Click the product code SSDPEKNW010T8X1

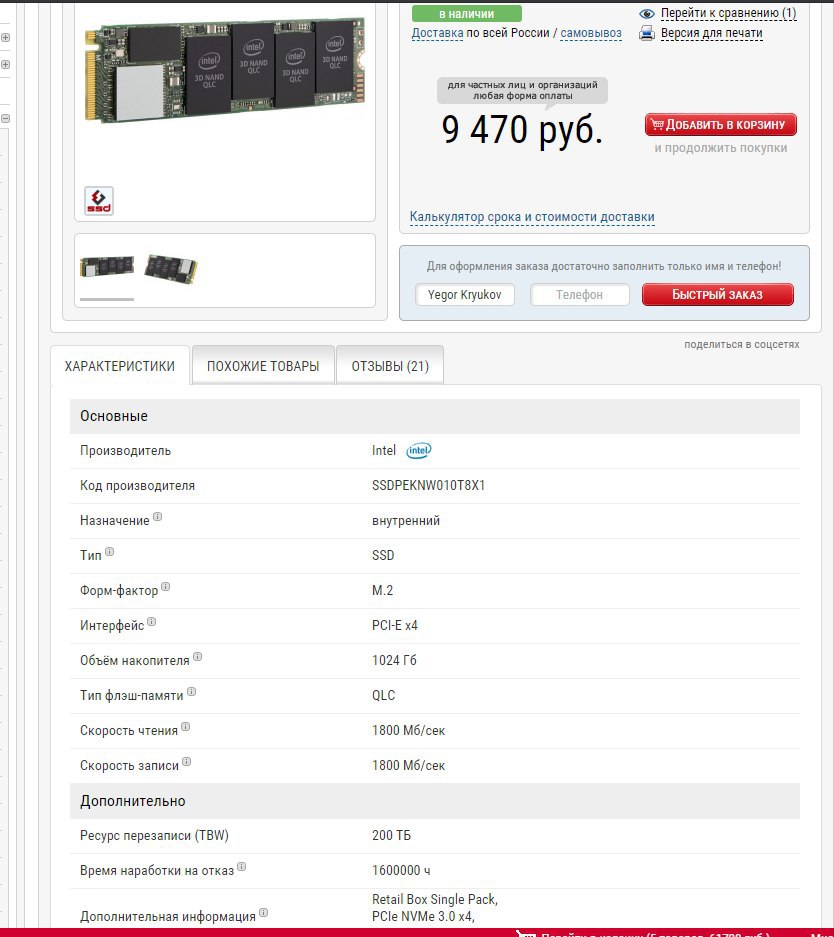point(428,485)
